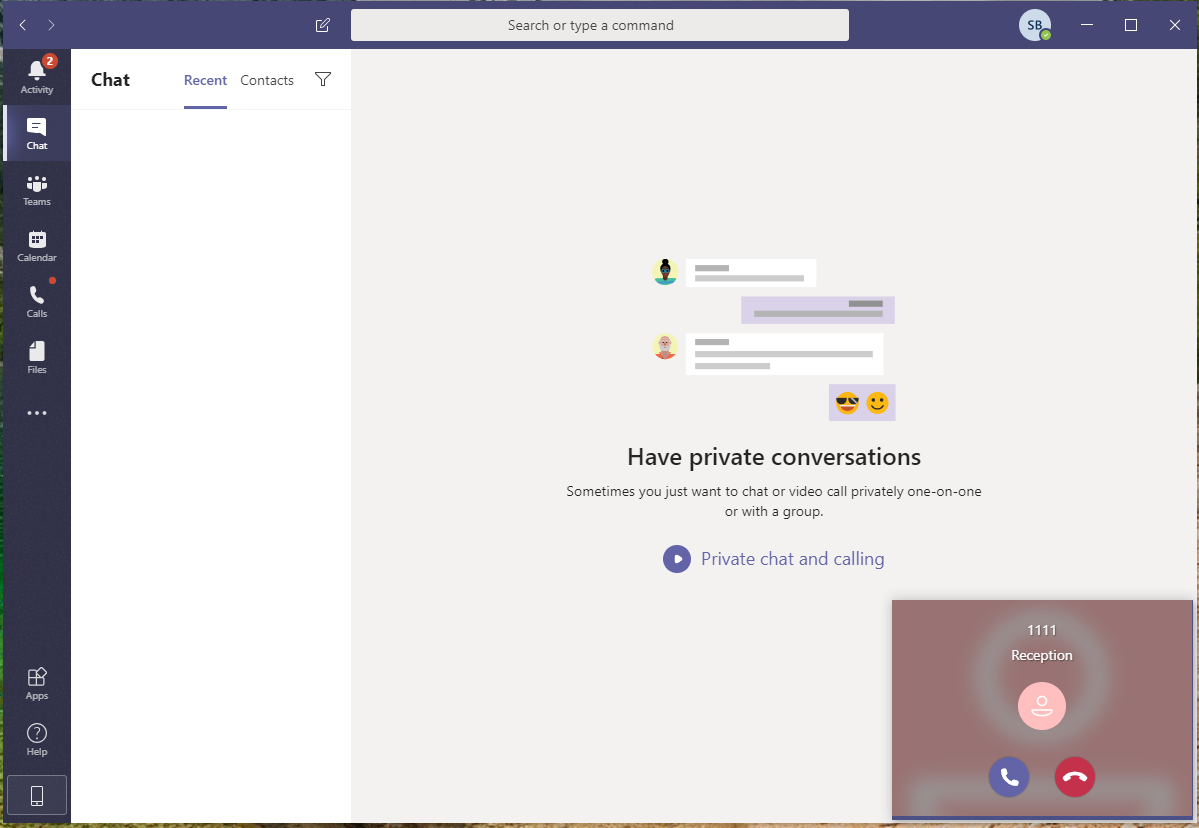1199x828 pixels.
Task: Open the SB profile avatar menu
Action: pos(1034,25)
